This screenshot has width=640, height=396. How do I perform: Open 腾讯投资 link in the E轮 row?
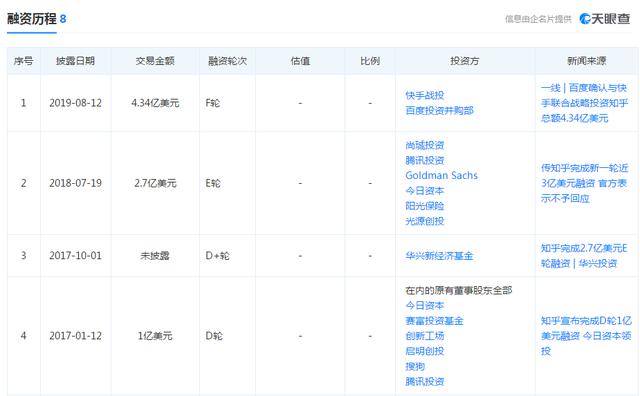coord(424,160)
